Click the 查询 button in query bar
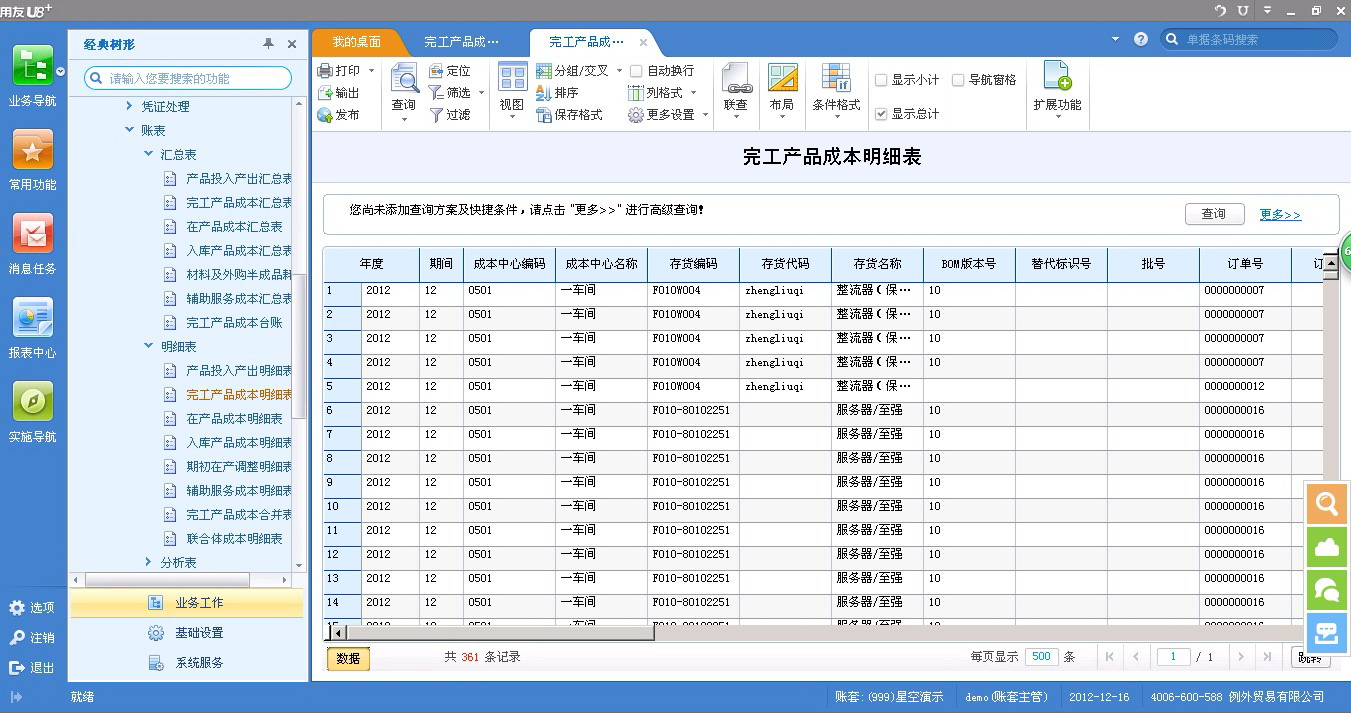 coord(1214,214)
